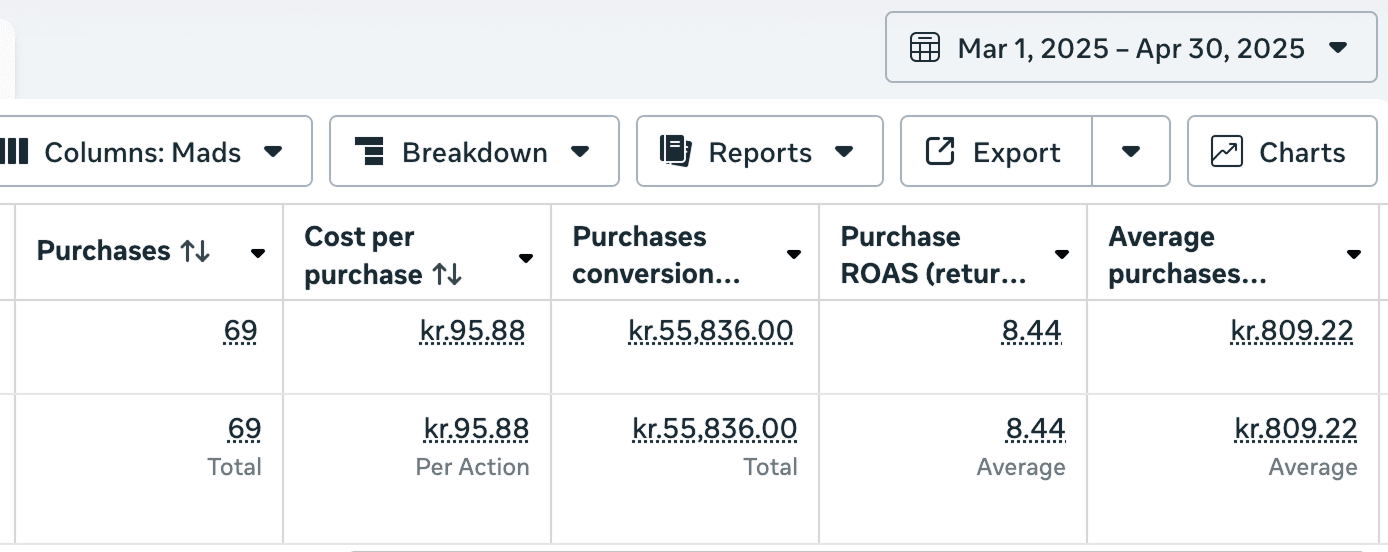Expand the Columns: Mads dropdown
Image resolution: width=1388 pixels, height=552 pixels.
pyautogui.click(x=273, y=152)
